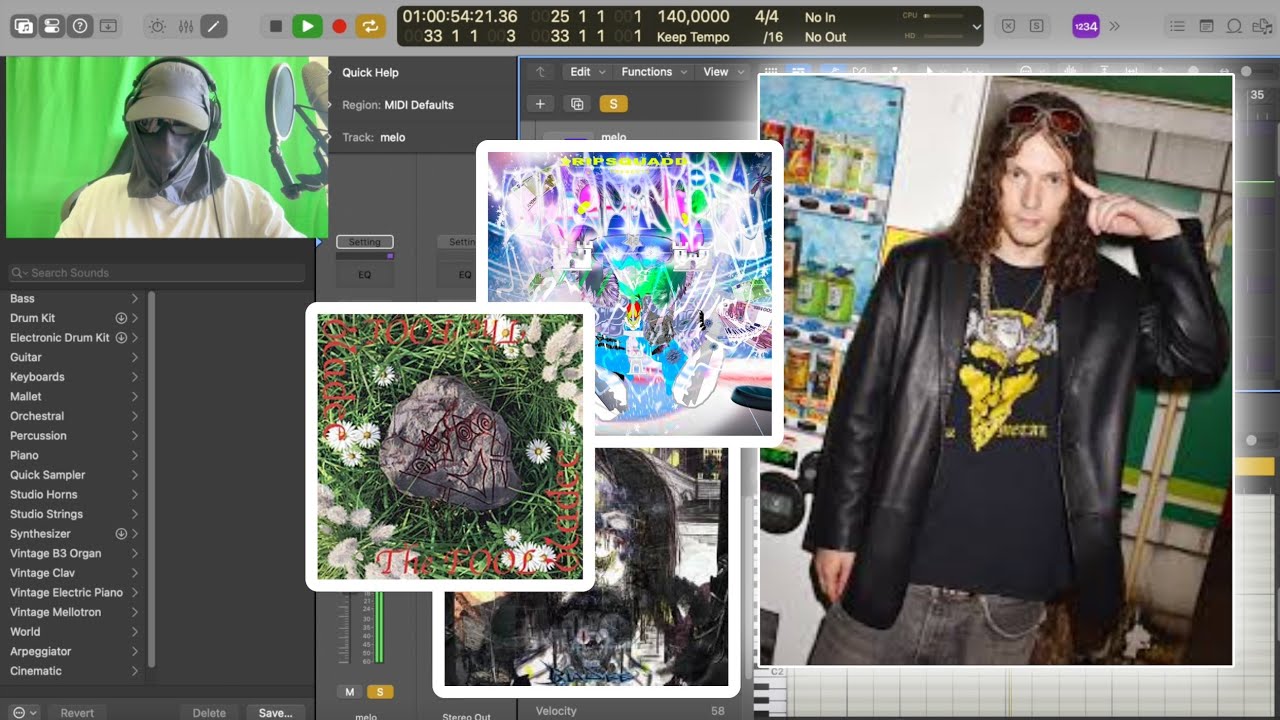
Task: Open the Loop Browser icon
Action: point(1234,26)
